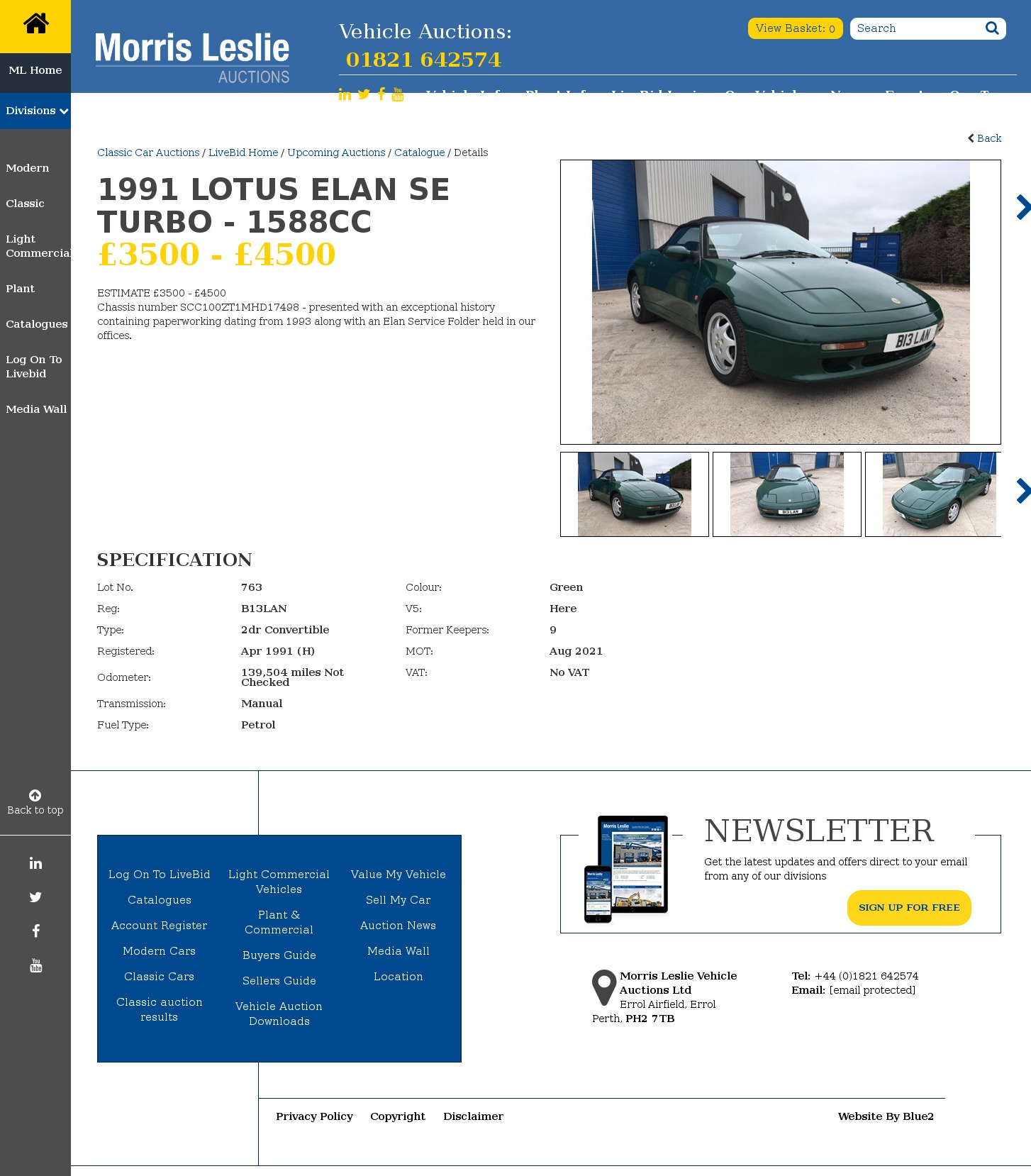Open Catalogues in sidebar menu
Image resolution: width=1031 pixels, height=1176 pixels.
[37, 324]
